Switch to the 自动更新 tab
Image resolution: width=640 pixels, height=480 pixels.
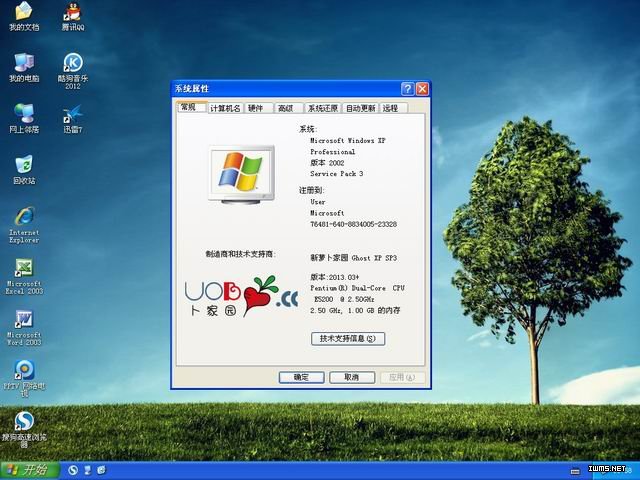coord(360,108)
